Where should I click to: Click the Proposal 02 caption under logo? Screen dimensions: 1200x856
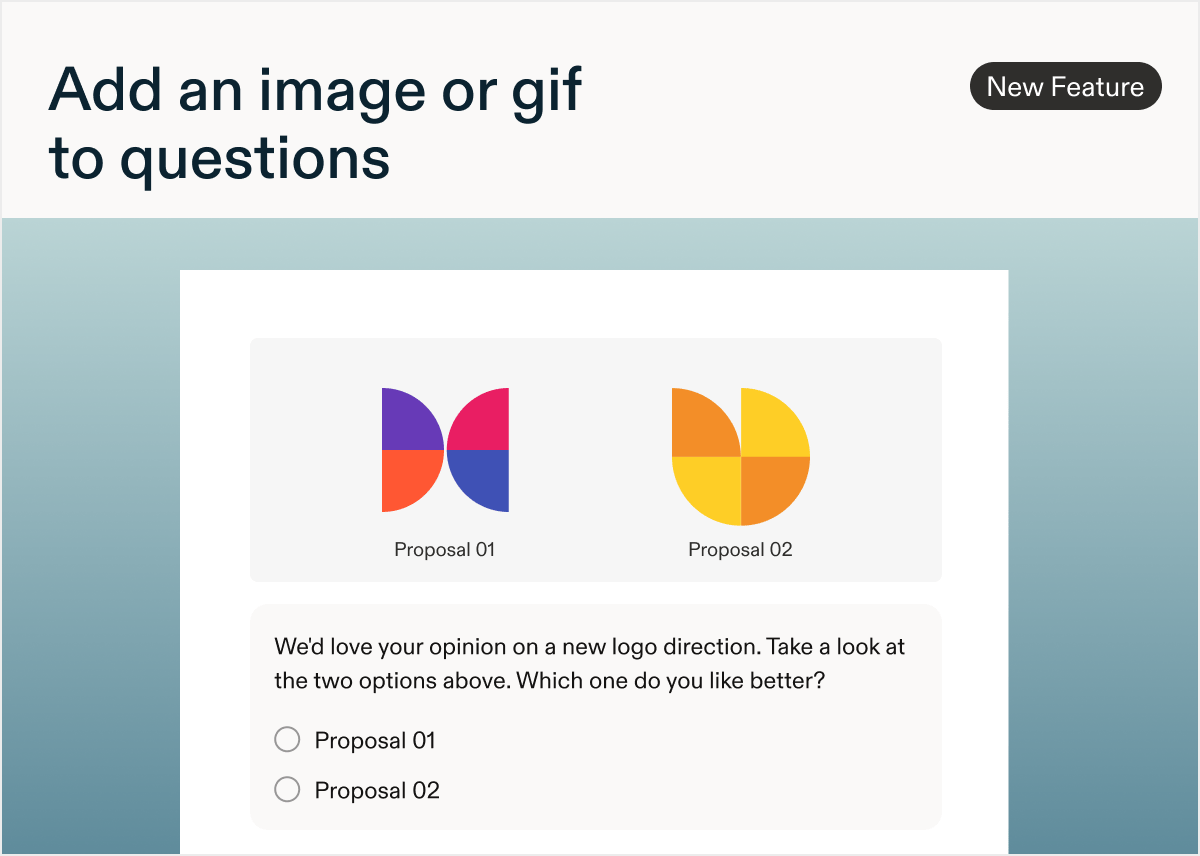pos(740,550)
